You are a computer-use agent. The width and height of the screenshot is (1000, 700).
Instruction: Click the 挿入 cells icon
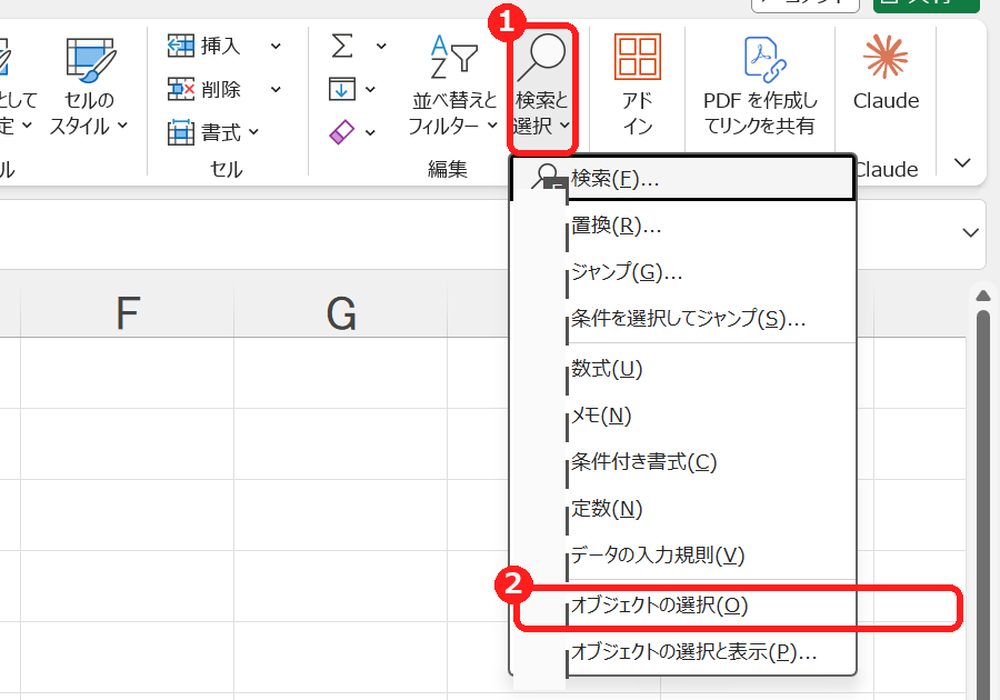pos(181,46)
